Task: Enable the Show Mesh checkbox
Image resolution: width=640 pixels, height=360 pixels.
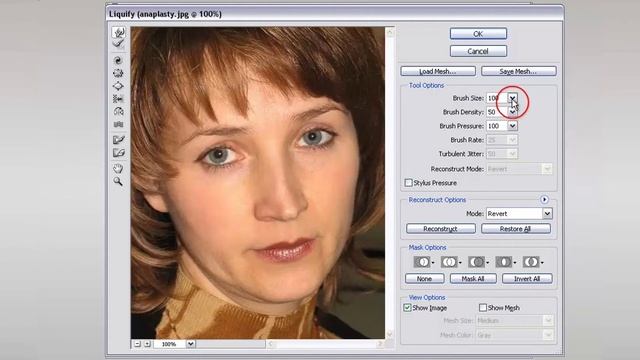Action: pos(483,307)
